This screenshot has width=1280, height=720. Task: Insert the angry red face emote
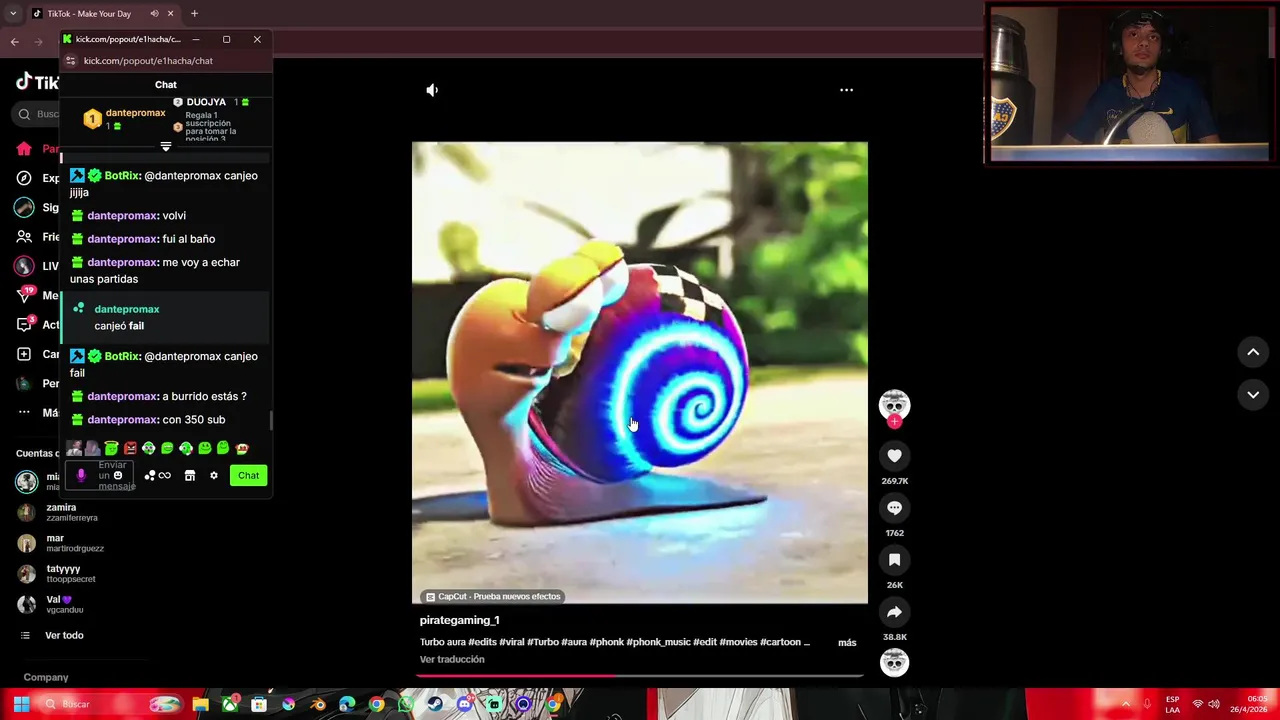[130, 448]
